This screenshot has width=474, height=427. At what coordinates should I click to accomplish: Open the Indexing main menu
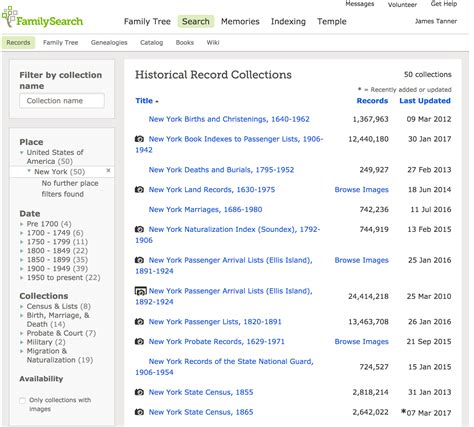click(288, 22)
